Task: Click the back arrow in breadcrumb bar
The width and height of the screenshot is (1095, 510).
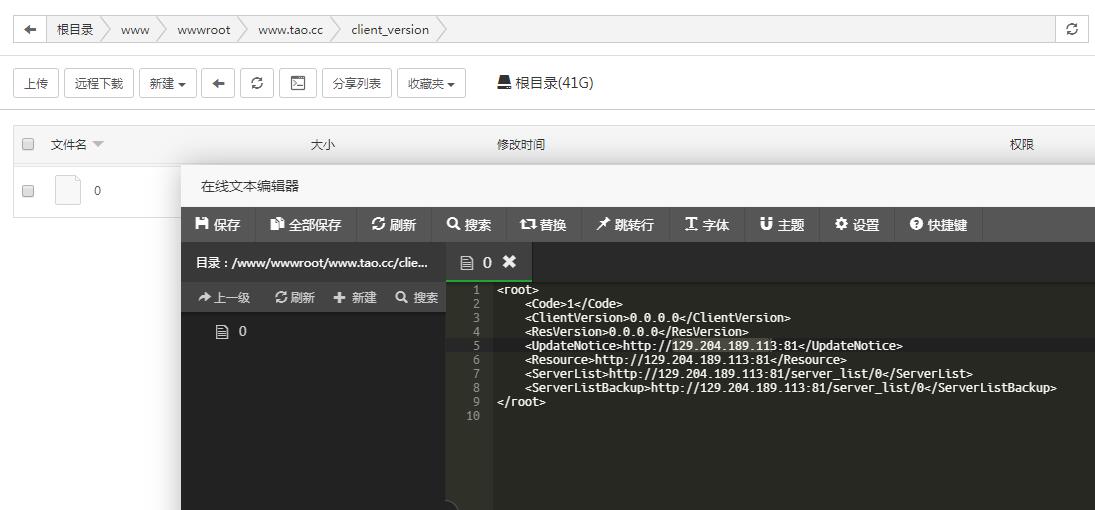Action: (30, 30)
